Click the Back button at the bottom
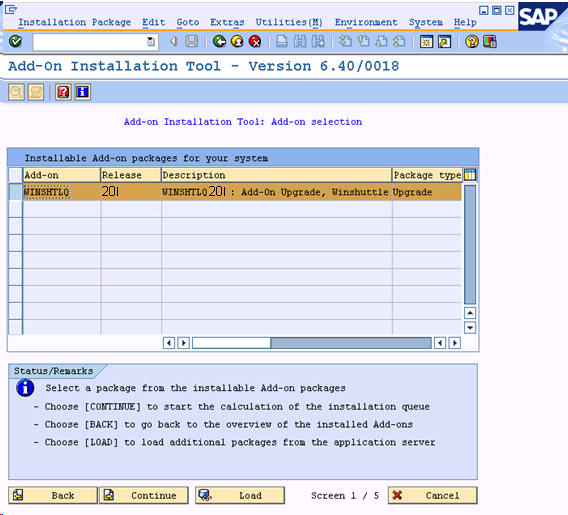 (53, 495)
